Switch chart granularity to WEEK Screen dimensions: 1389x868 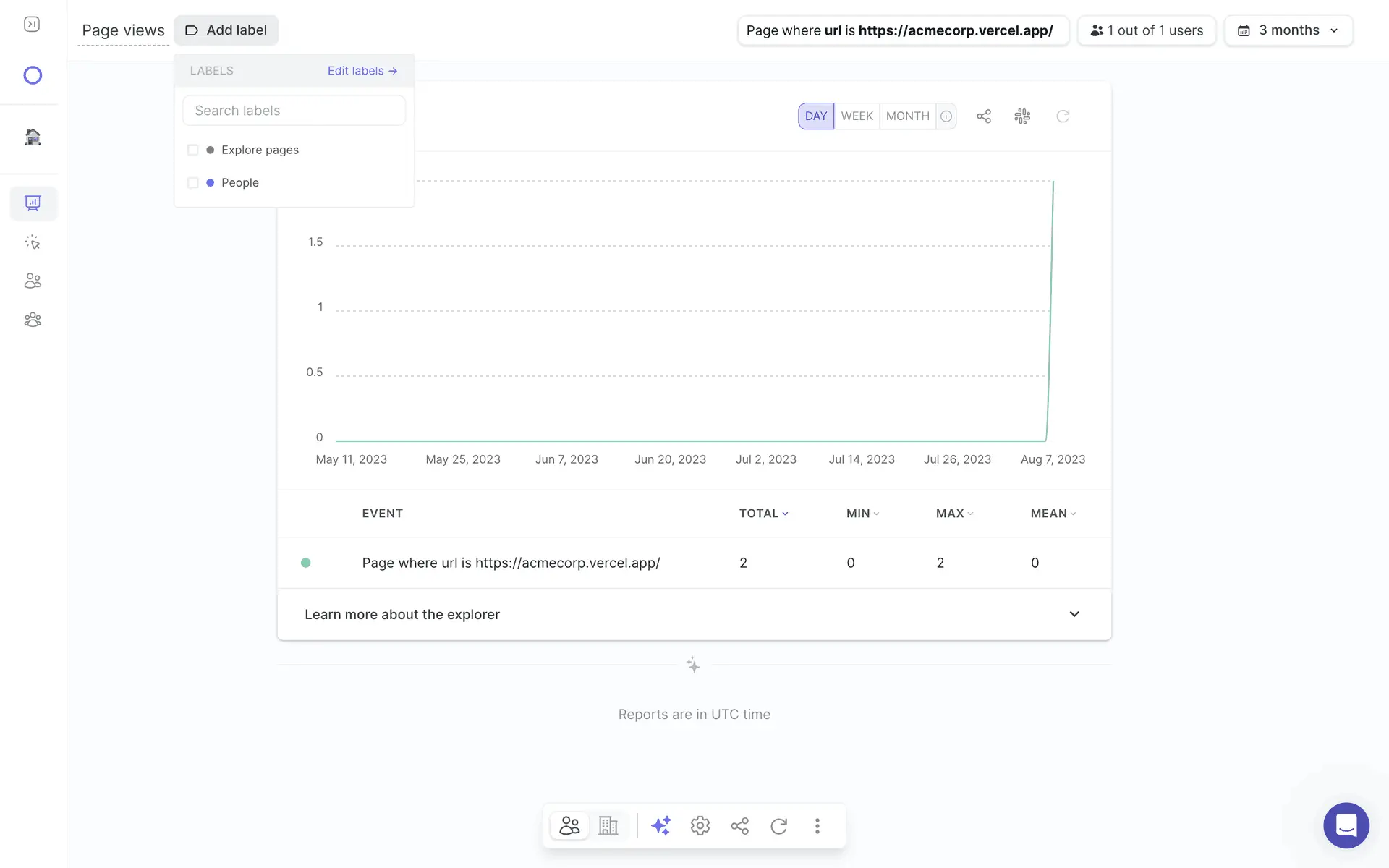(x=857, y=116)
